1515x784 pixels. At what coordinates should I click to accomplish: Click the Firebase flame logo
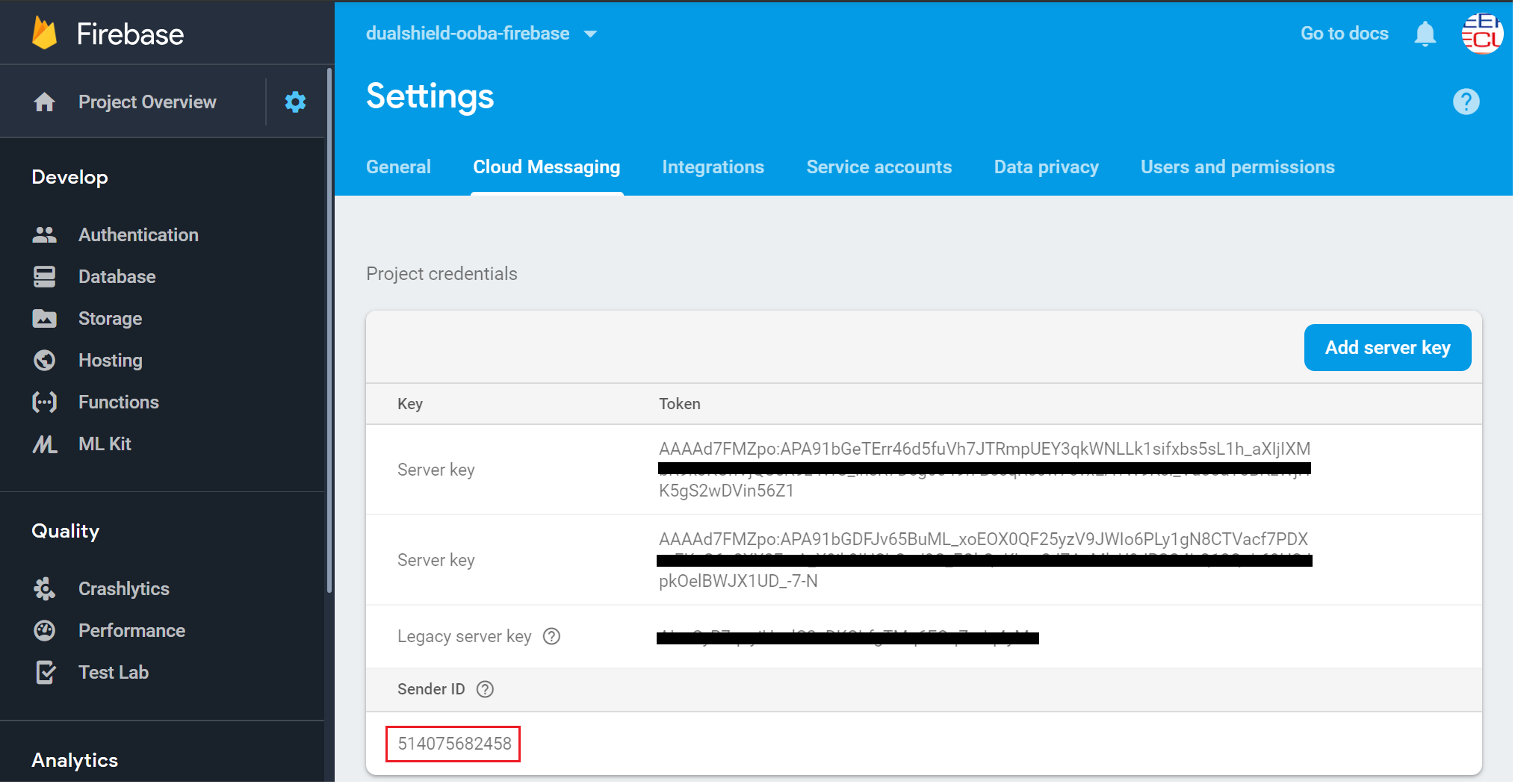coord(45,34)
